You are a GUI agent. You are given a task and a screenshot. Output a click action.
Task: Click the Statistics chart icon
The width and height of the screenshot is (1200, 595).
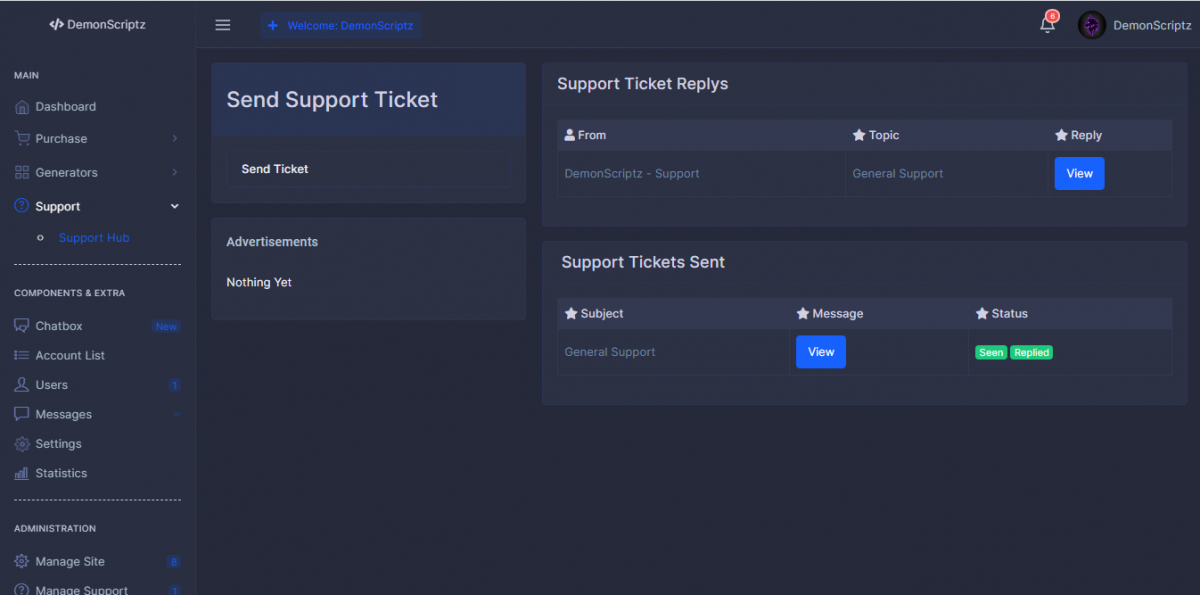tap(22, 473)
